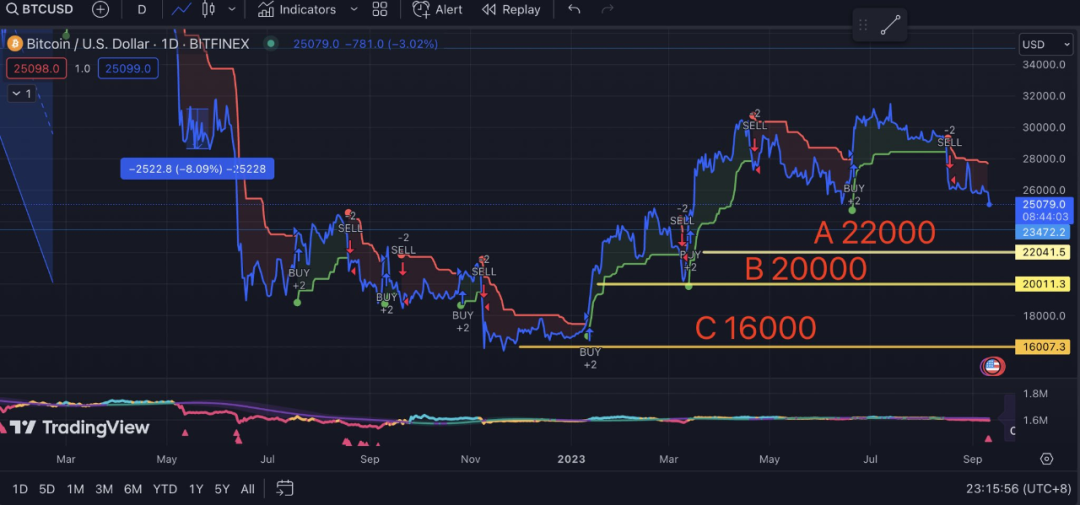1080x505 pixels.
Task: Add symbol with the plus circle icon
Action: (x=101, y=10)
